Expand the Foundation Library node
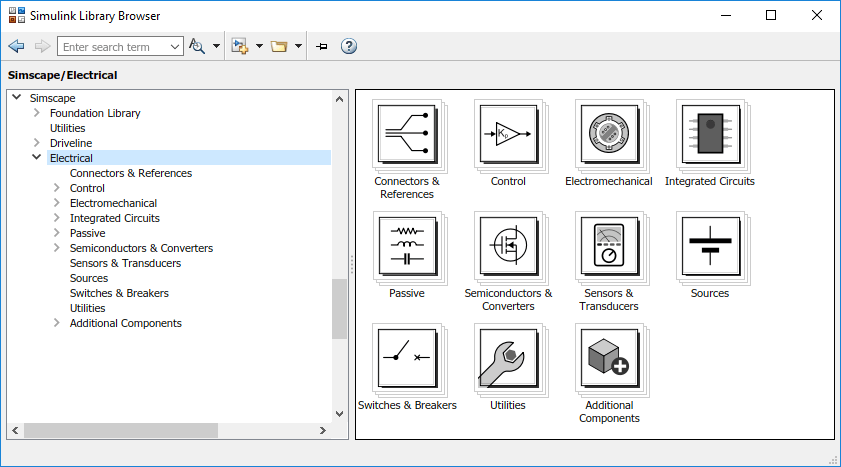This screenshot has height=467, width=841. (36, 113)
